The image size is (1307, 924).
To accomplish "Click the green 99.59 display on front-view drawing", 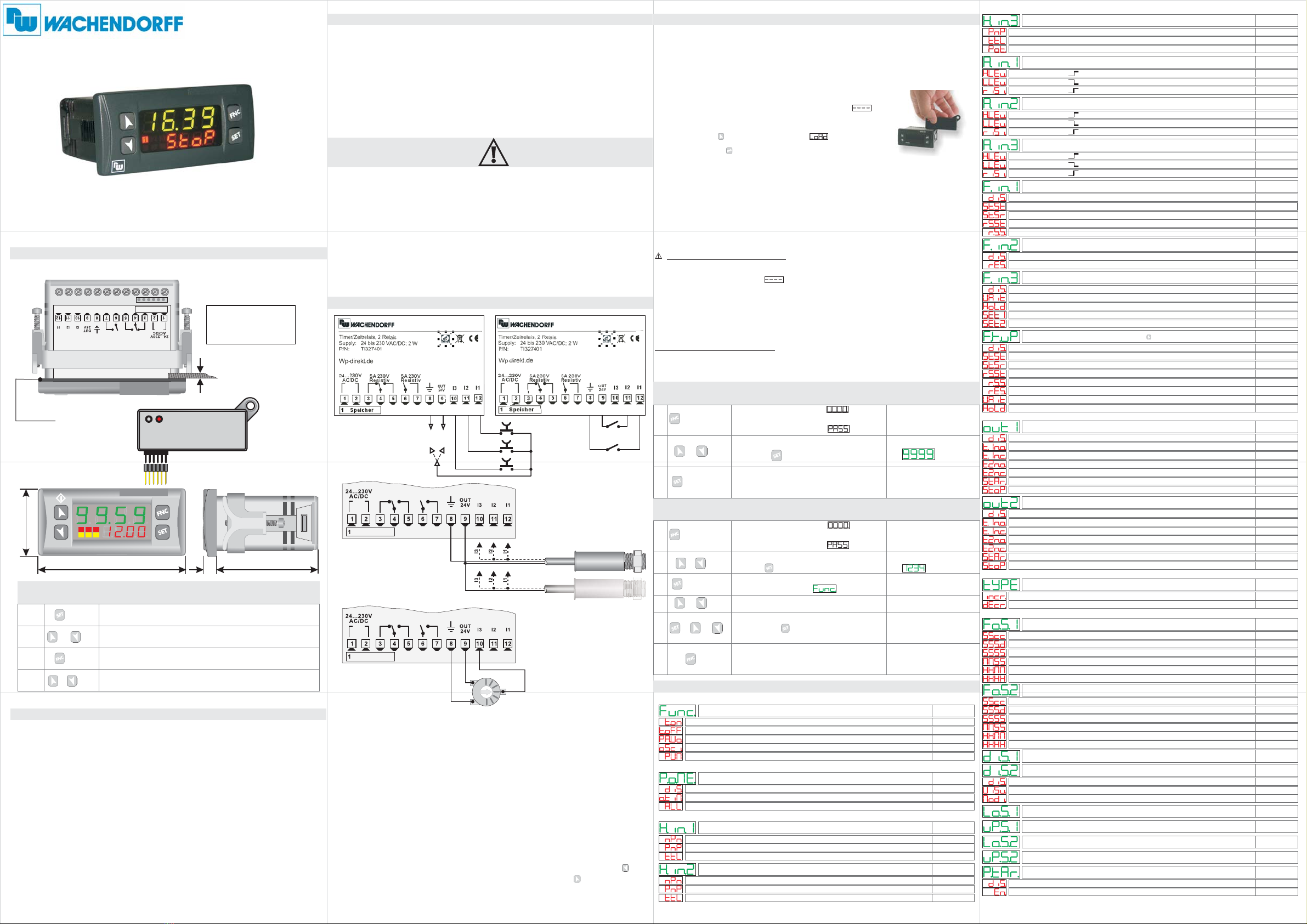I will click(111, 515).
